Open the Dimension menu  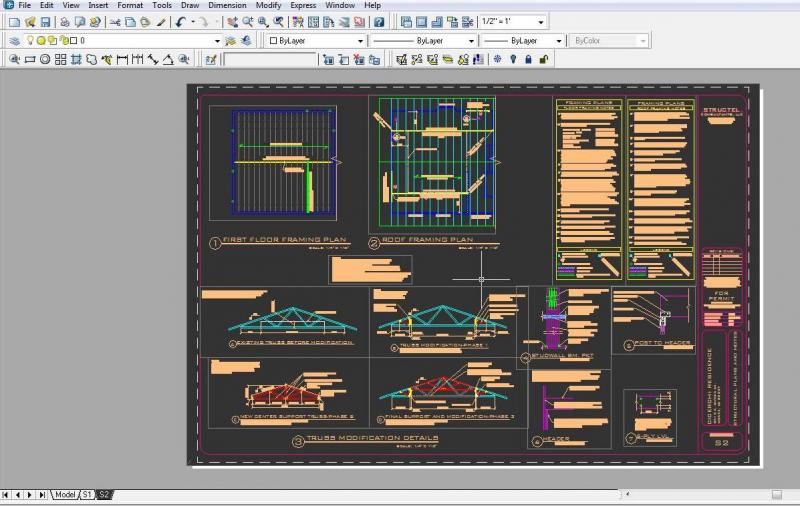point(227,5)
